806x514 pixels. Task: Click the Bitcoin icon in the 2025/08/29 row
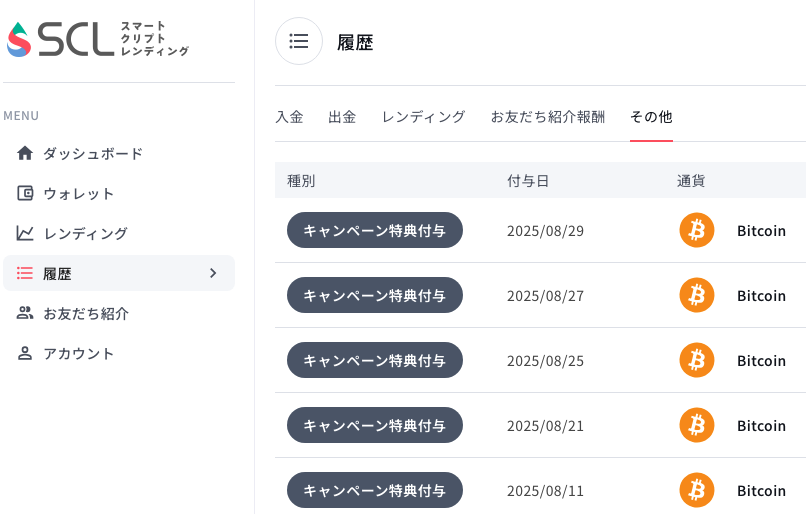(697, 230)
